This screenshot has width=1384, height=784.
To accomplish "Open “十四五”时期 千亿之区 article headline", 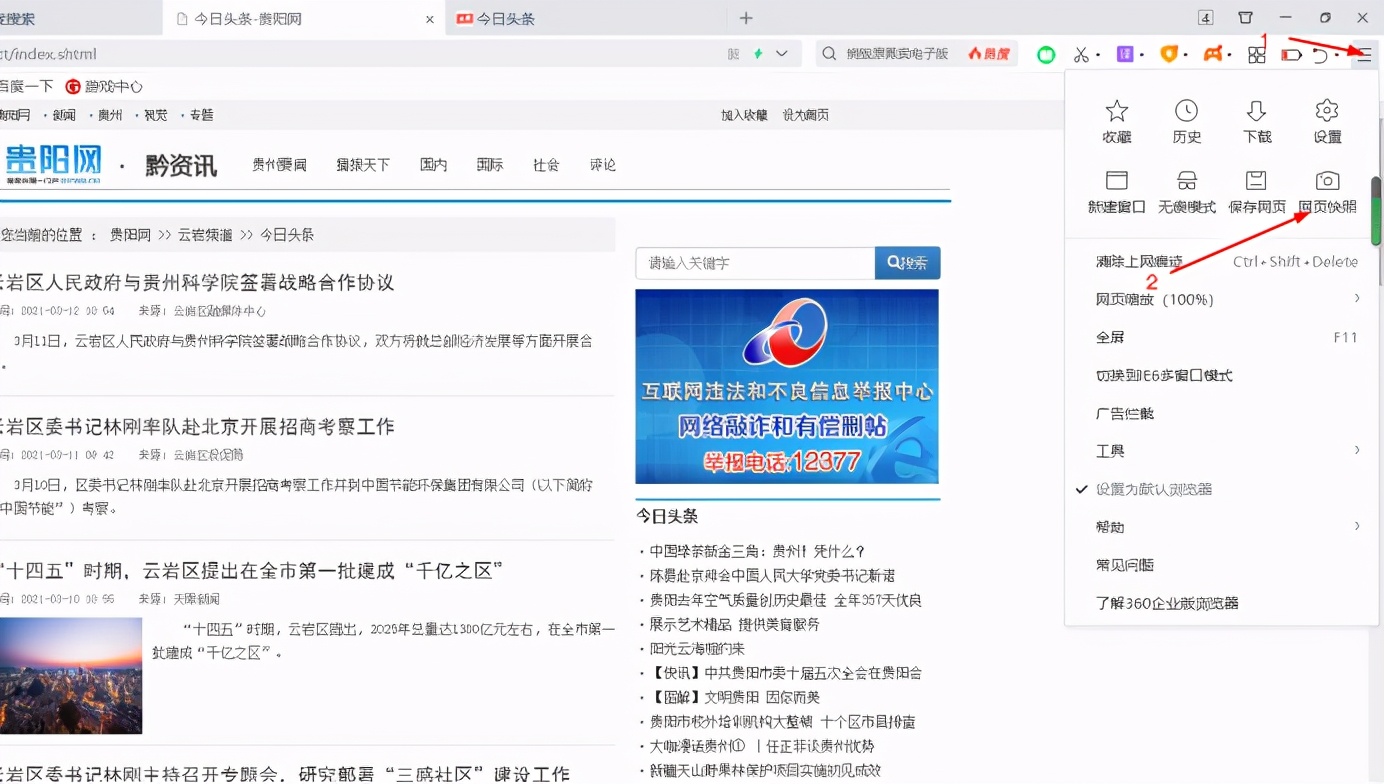I will (251, 571).
